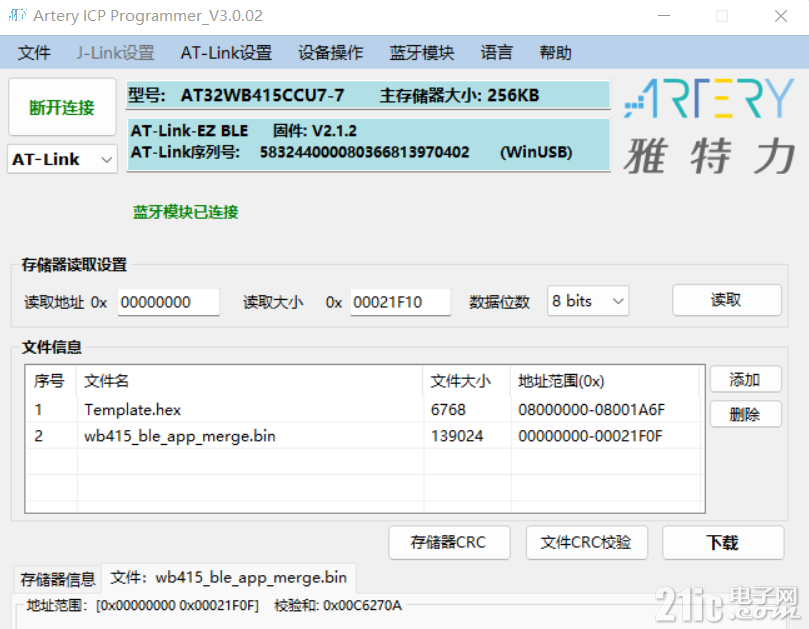
Task: Click file size value 6768
Action: tap(448, 410)
